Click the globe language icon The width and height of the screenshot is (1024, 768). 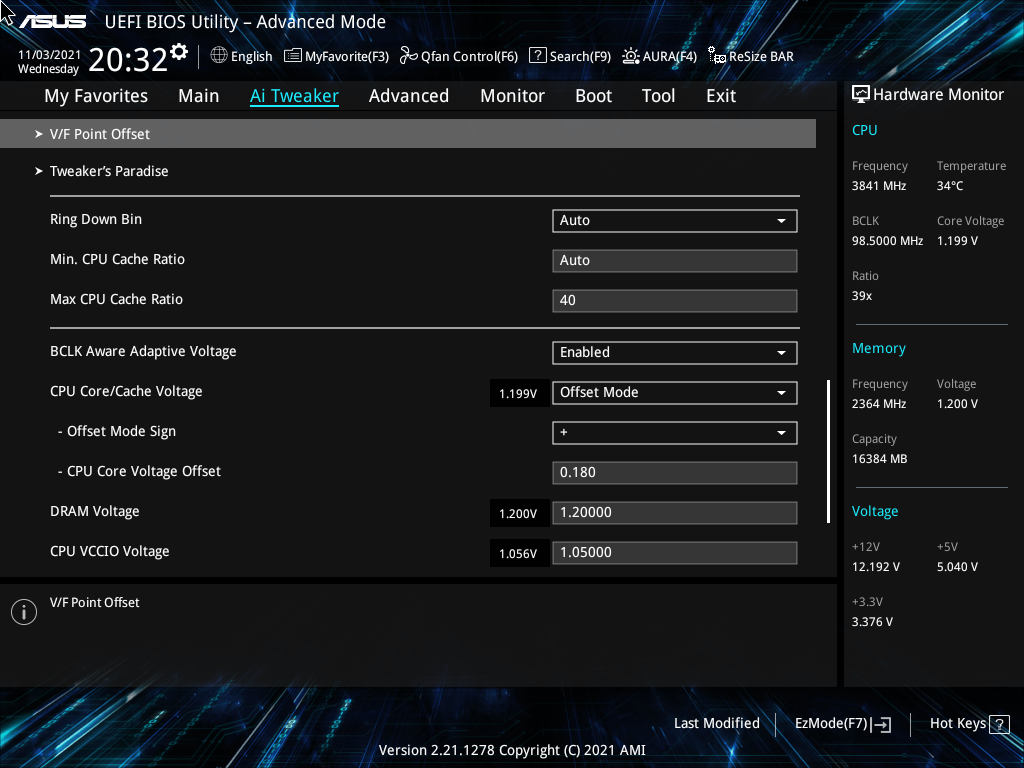pyautogui.click(x=219, y=56)
